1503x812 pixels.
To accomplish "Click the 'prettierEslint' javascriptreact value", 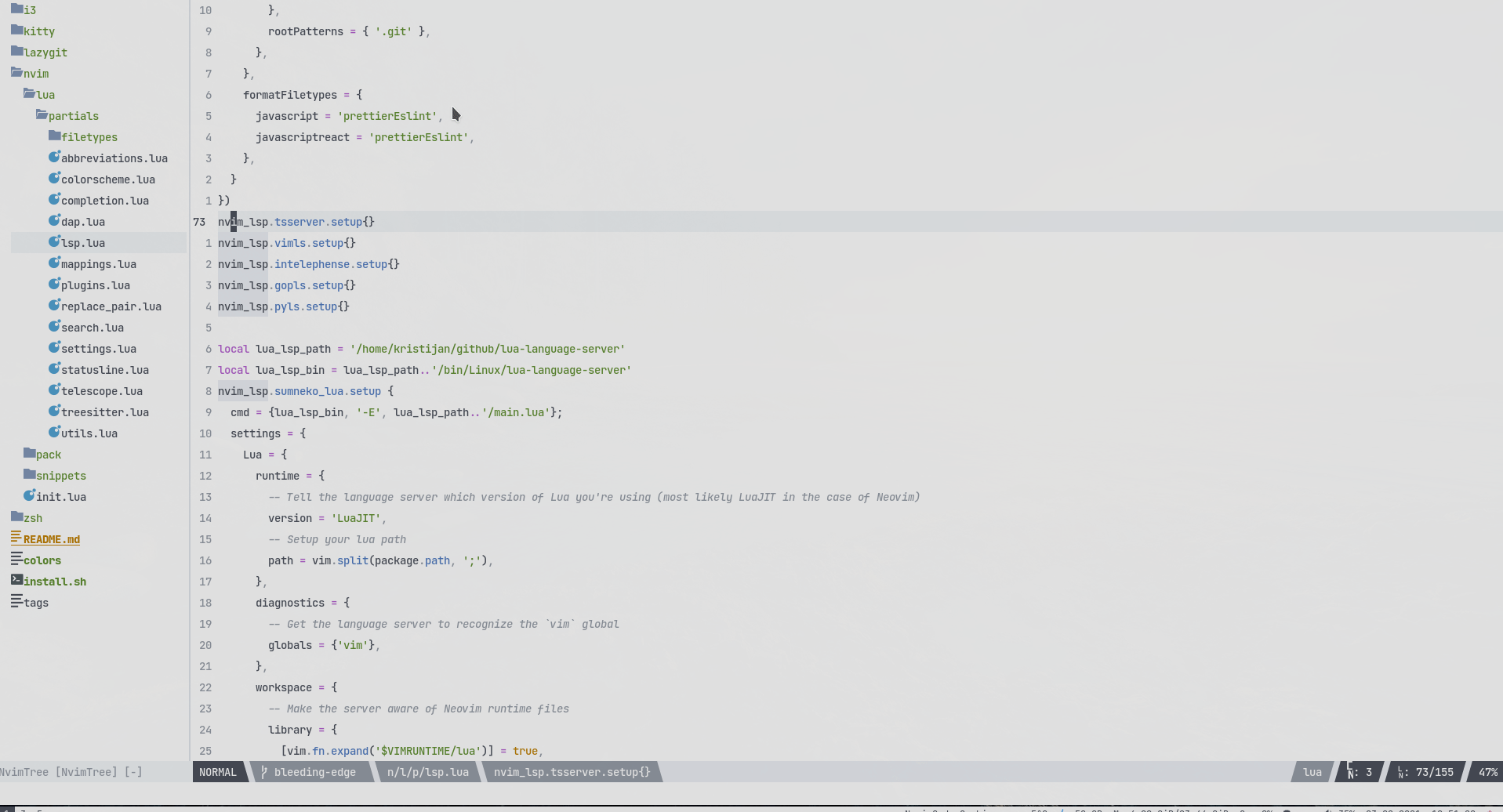I will coord(419,137).
